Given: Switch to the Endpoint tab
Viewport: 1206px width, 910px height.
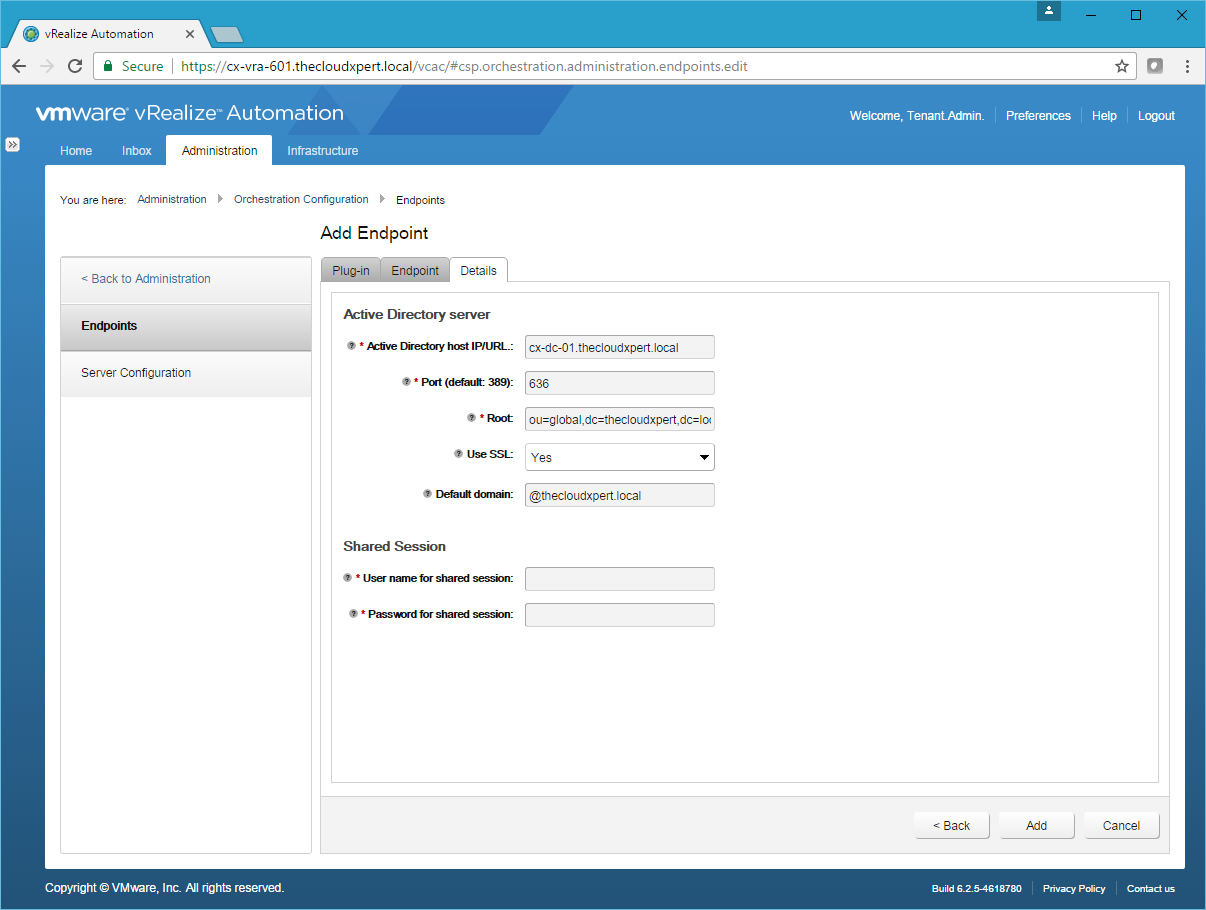Looking at the screenshot, I should point(415,271).
